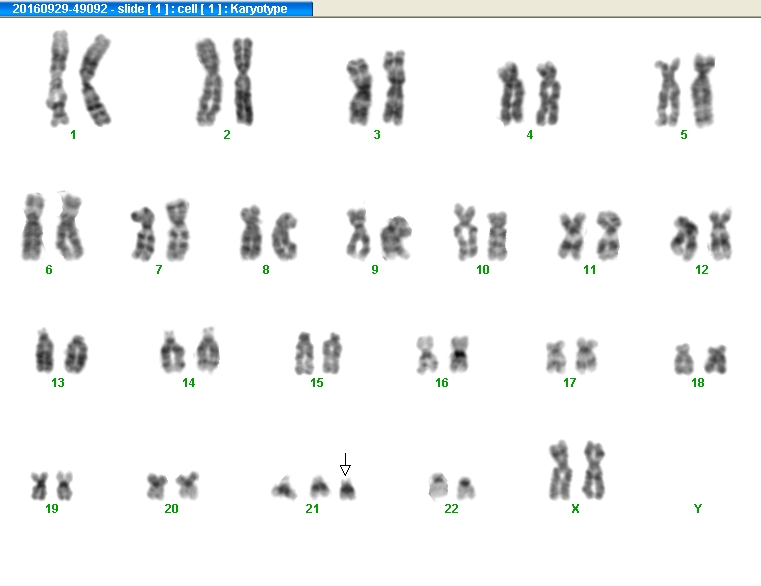The image size is (761, 586).
Task: Click the chromosome 13 pair image
Action: pyautogui.click(x=61, y=351)
